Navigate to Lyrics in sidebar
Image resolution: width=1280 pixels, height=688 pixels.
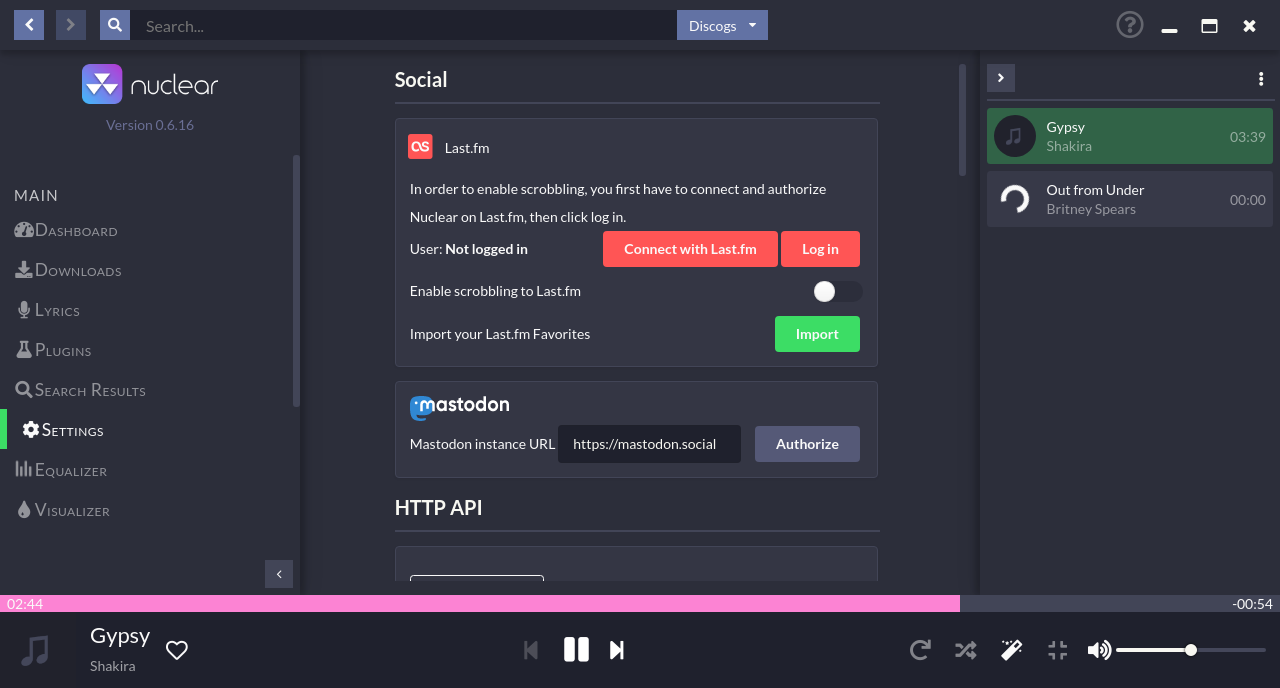(56, 310)
